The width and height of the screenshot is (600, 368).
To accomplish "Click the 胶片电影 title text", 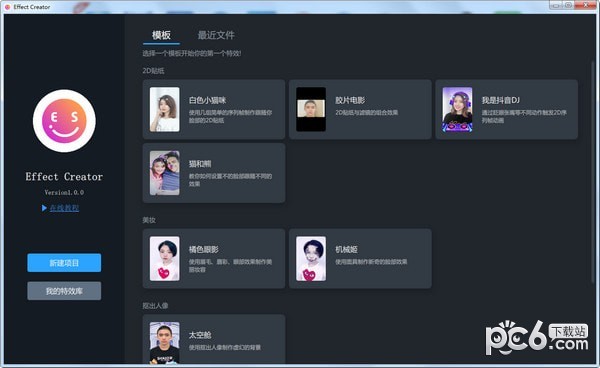I will [350, 100].
